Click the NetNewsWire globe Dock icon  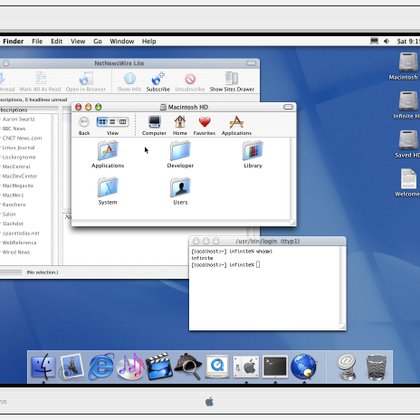pyautogui.click(x=304, y=367)
